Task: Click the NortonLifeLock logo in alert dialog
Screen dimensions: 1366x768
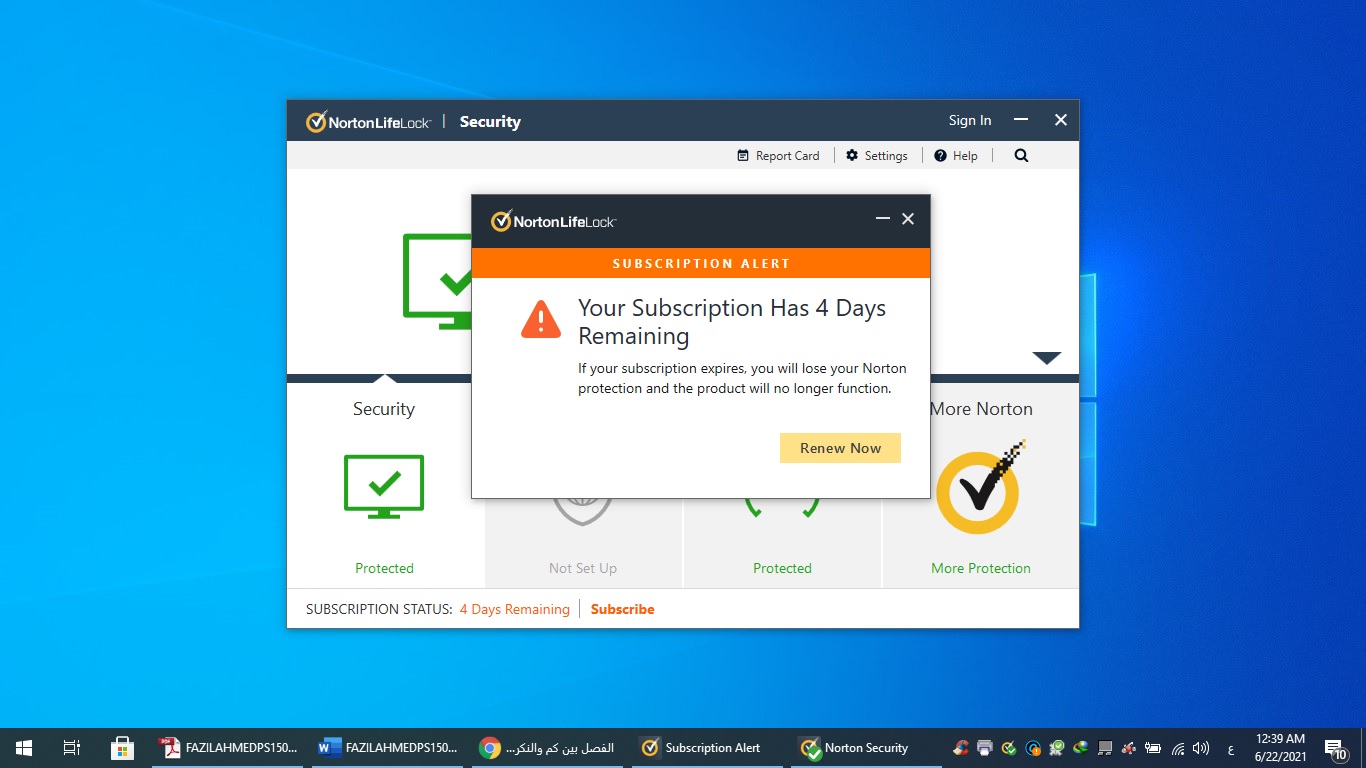Action: (553, 221)
